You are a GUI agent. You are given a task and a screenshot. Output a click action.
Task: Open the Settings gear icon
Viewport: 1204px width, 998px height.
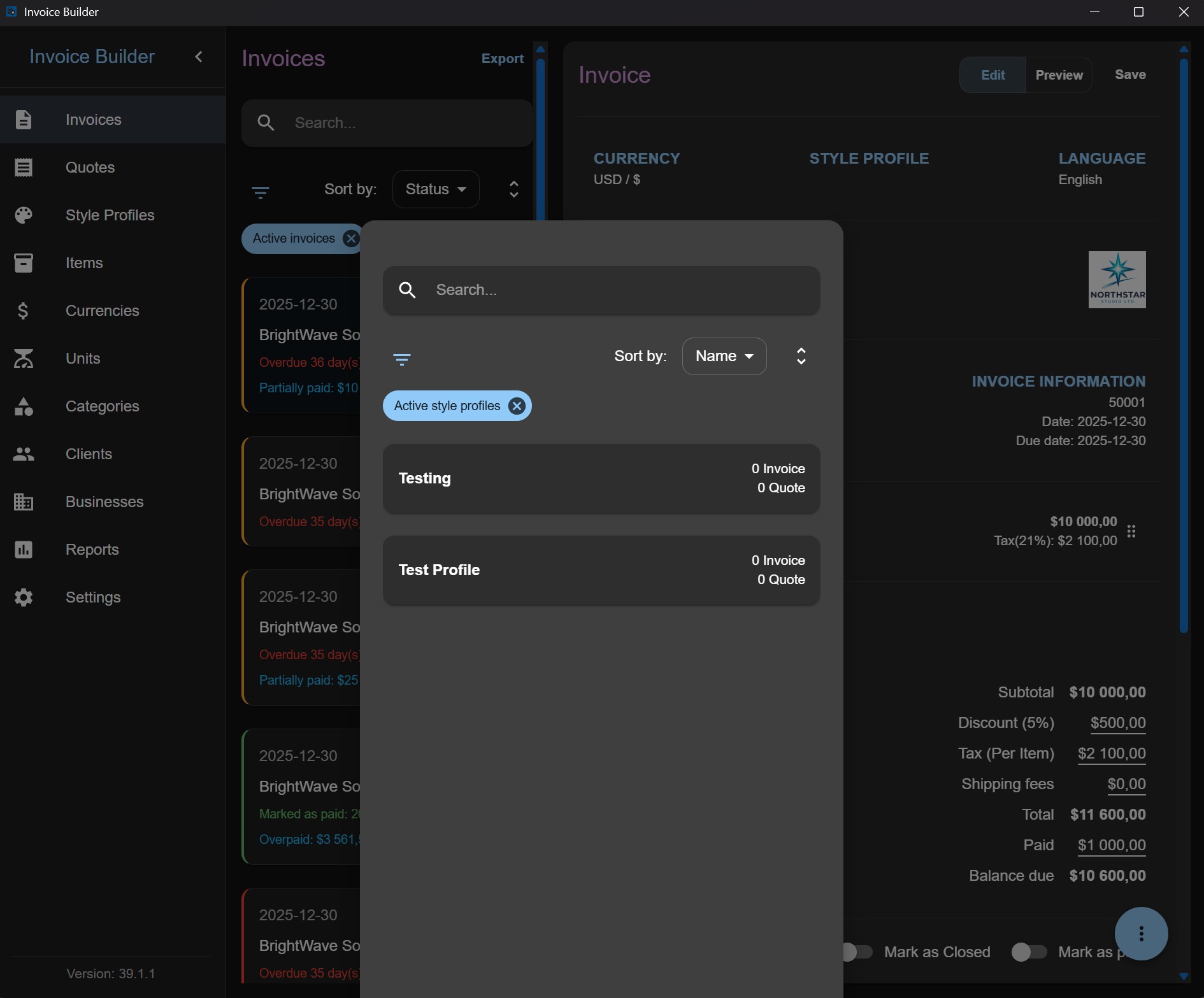[24, 597]
